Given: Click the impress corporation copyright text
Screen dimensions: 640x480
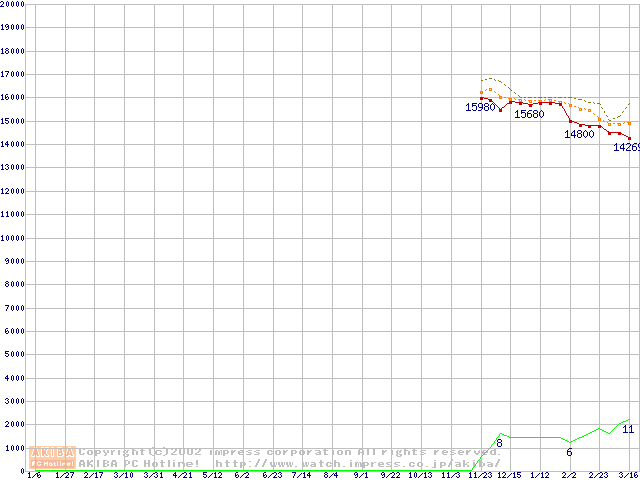Looking at the screenshot, I should coord(290,452).
